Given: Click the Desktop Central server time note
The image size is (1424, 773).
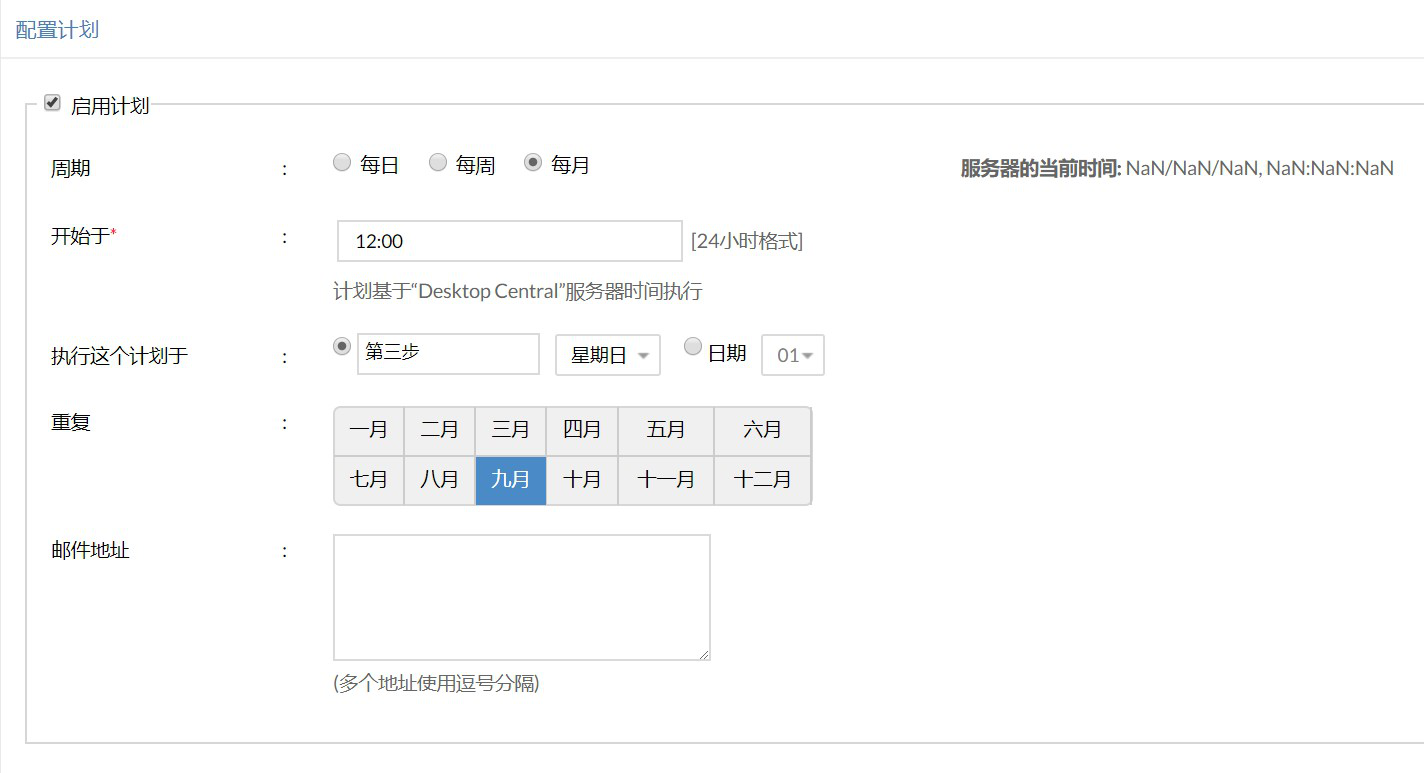Looking at the screenshot, I should [518, 292].
